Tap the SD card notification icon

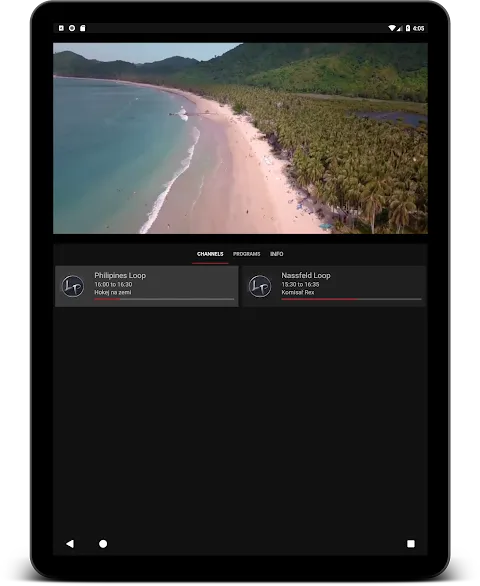(x=83, y=28)
